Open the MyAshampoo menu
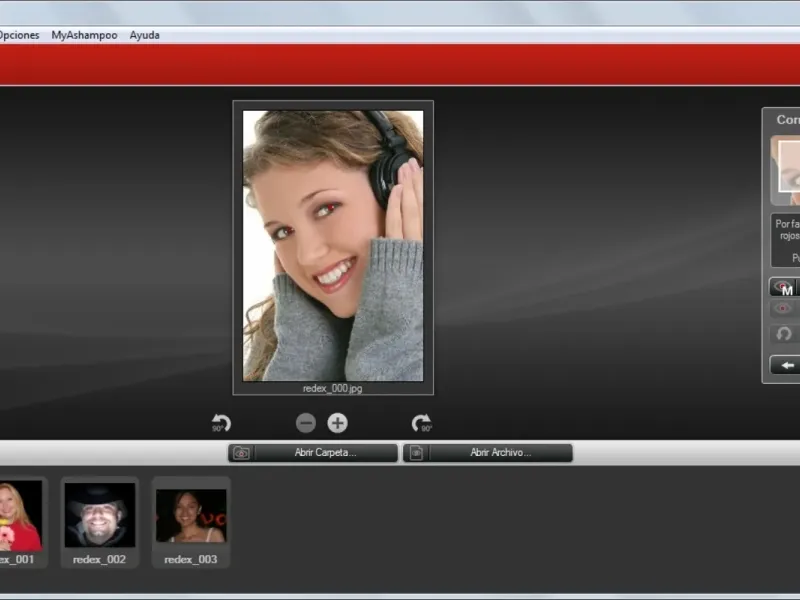 [84, 35]
